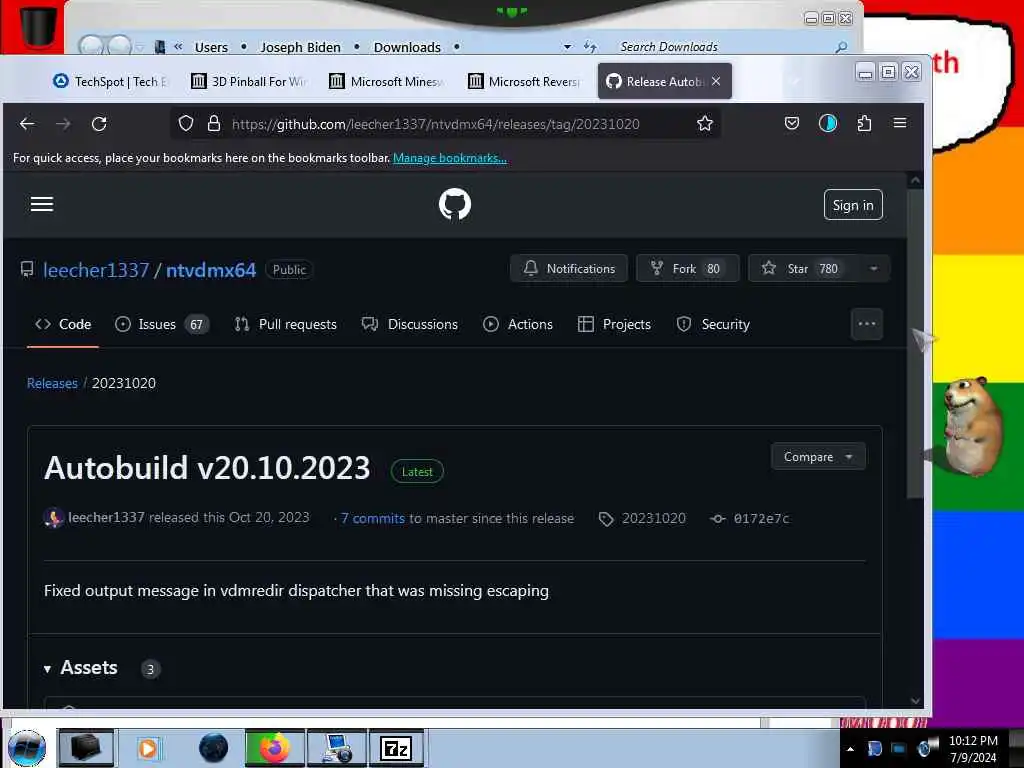This screenshot has height=768, width=1024.
Task: Click the Latest release badge
Action: pos(417,472)
